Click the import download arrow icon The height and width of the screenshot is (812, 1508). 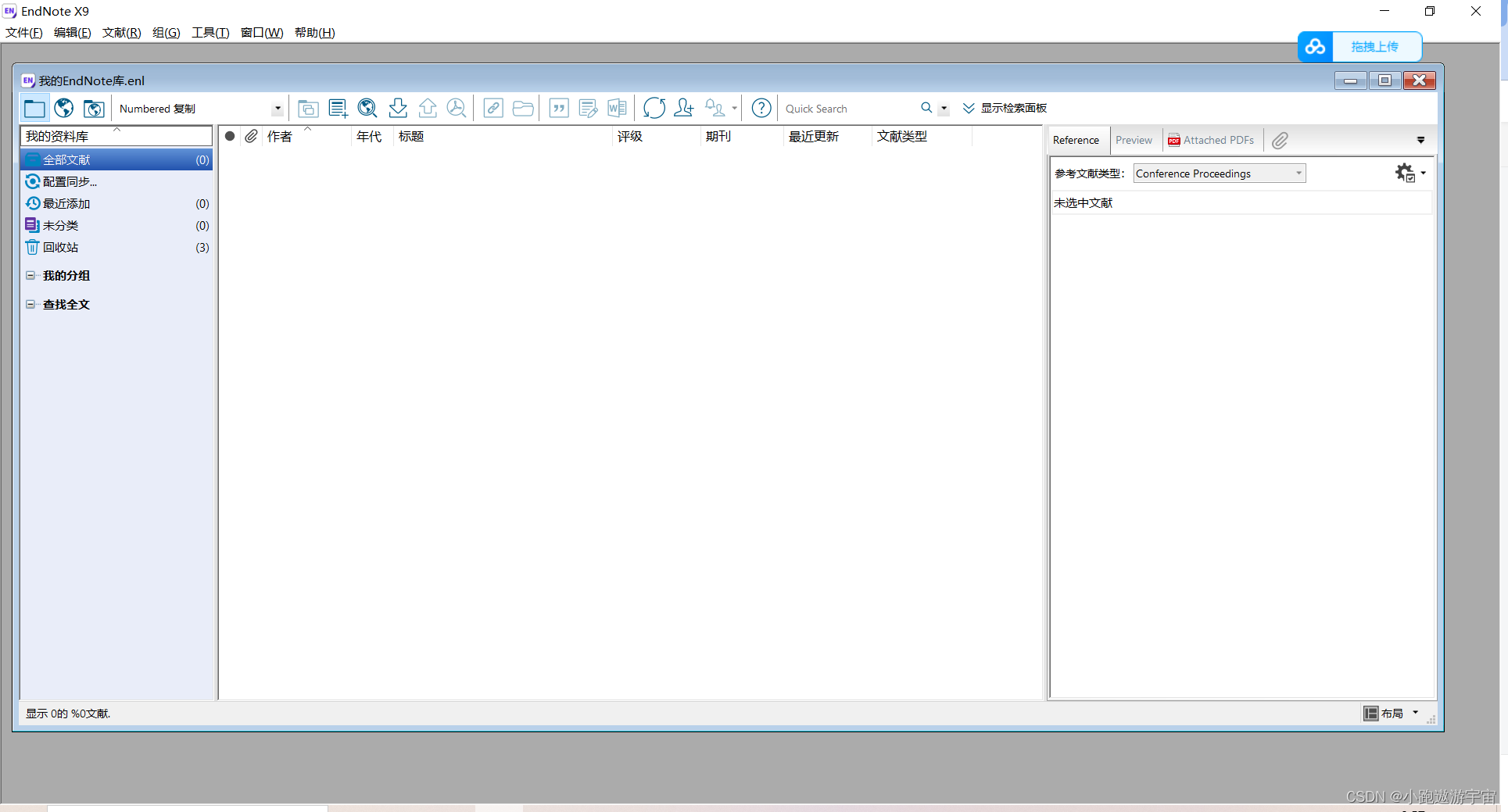coord(398,109)
